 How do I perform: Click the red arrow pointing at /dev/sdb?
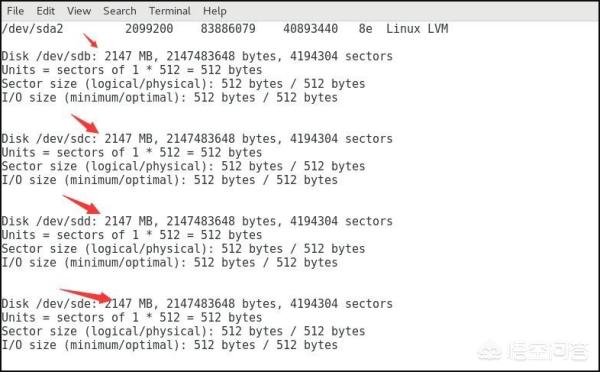click(x=90, y=41)
